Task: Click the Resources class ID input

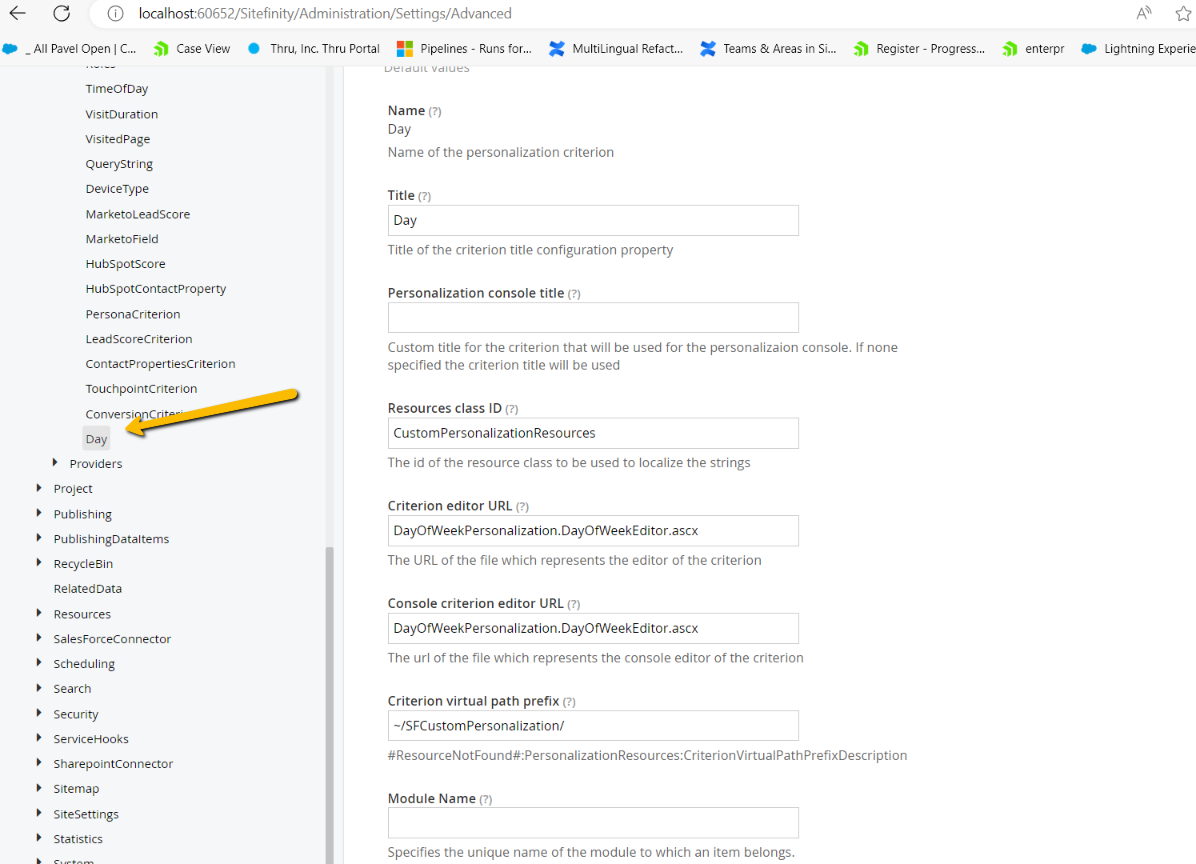Action: click(x=593, y=433)
